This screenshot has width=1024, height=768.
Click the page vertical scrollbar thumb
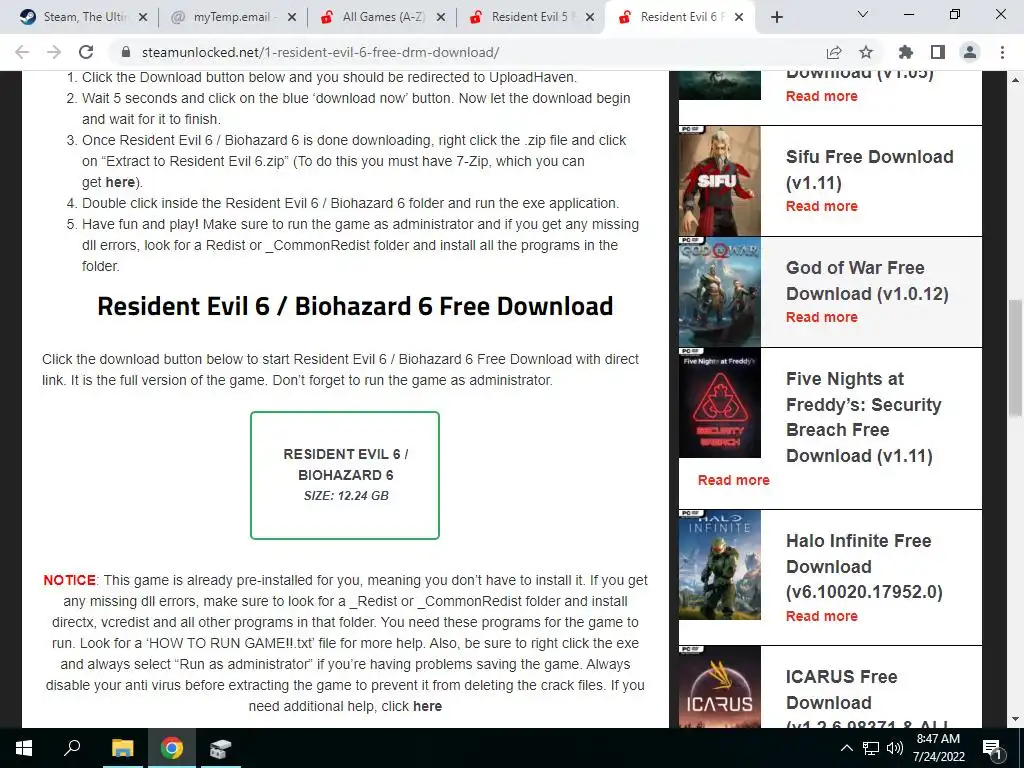pos(1015,358)
